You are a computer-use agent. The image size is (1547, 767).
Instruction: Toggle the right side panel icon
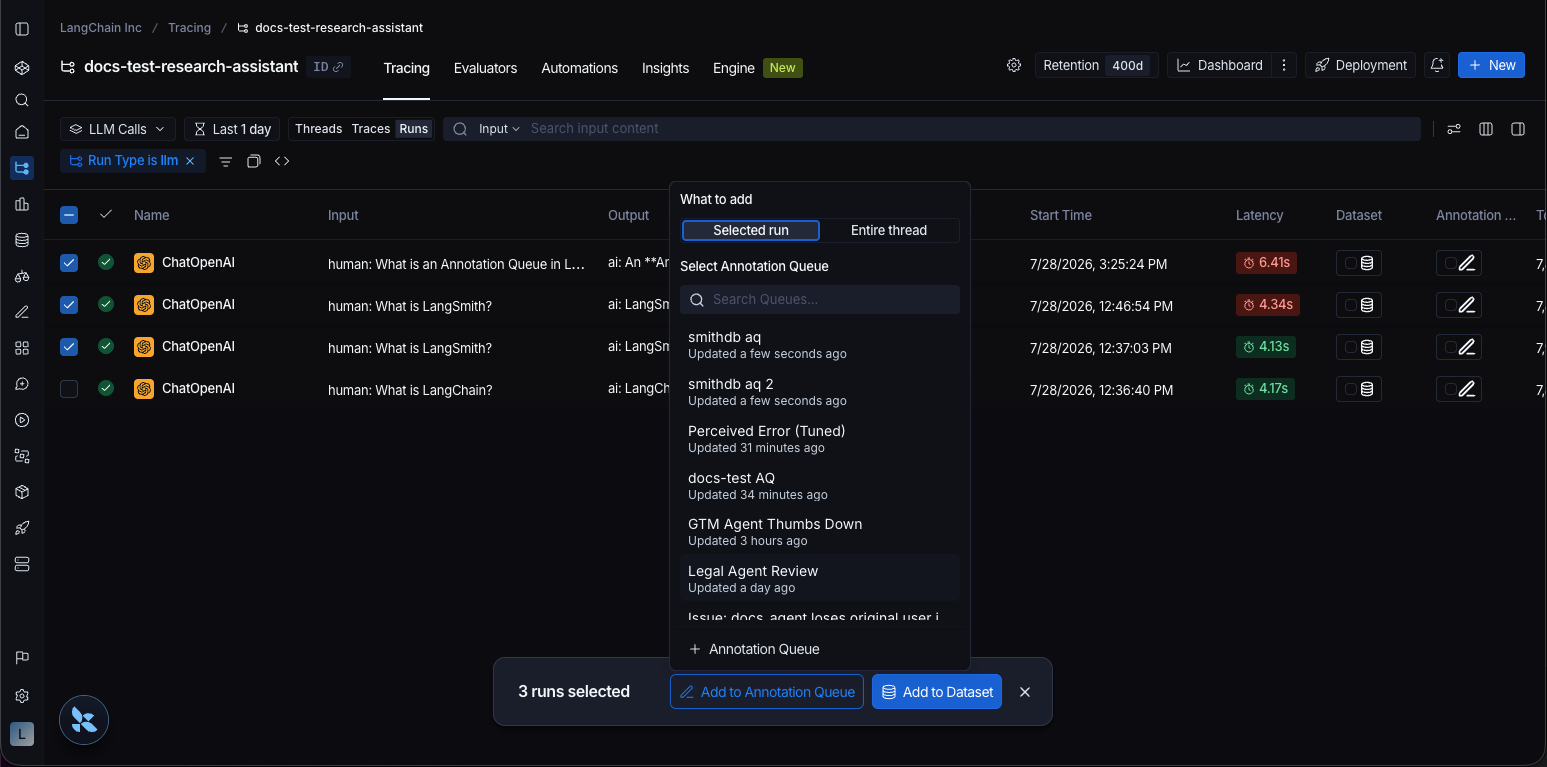(1518, 129)
